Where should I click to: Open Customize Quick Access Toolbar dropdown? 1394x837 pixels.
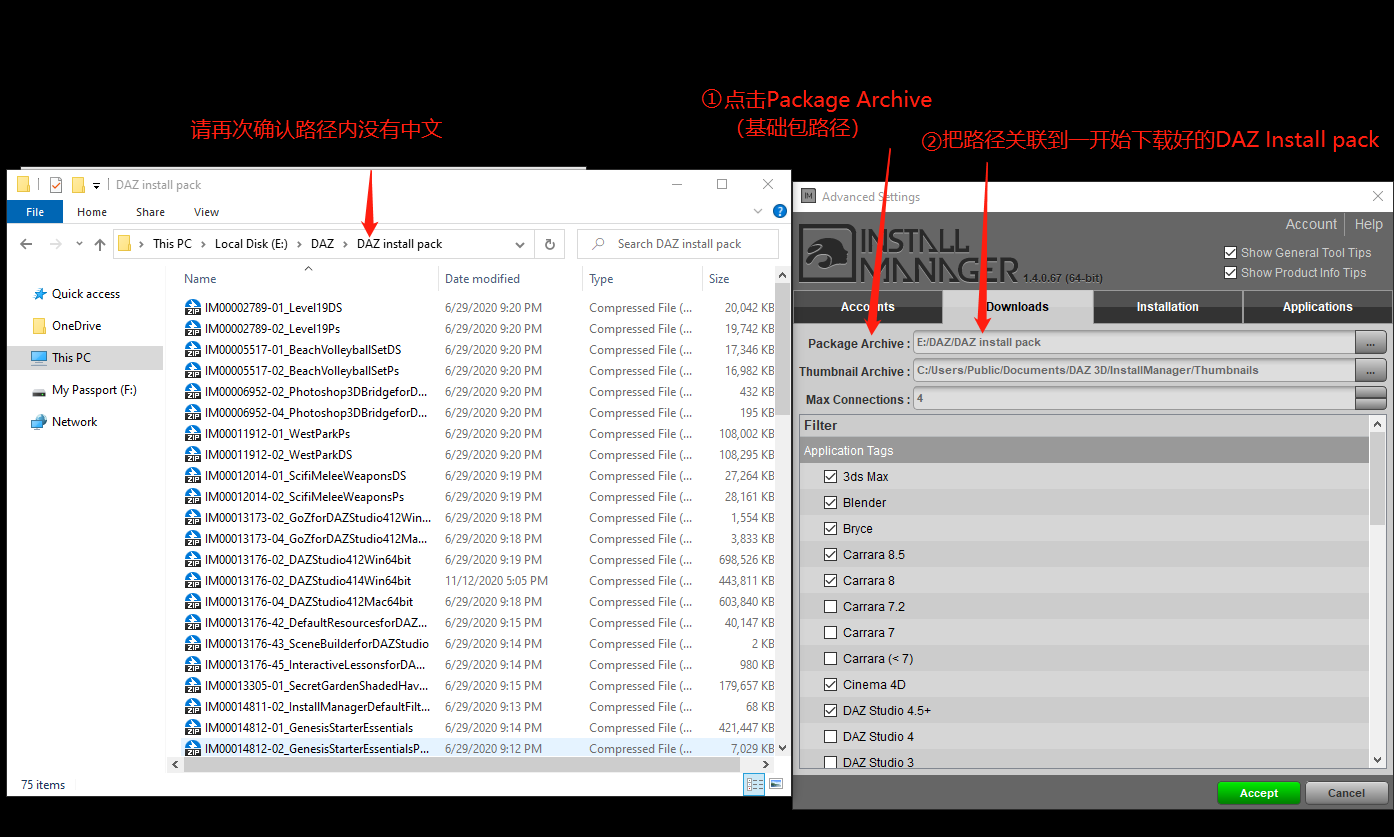[97, 185]
